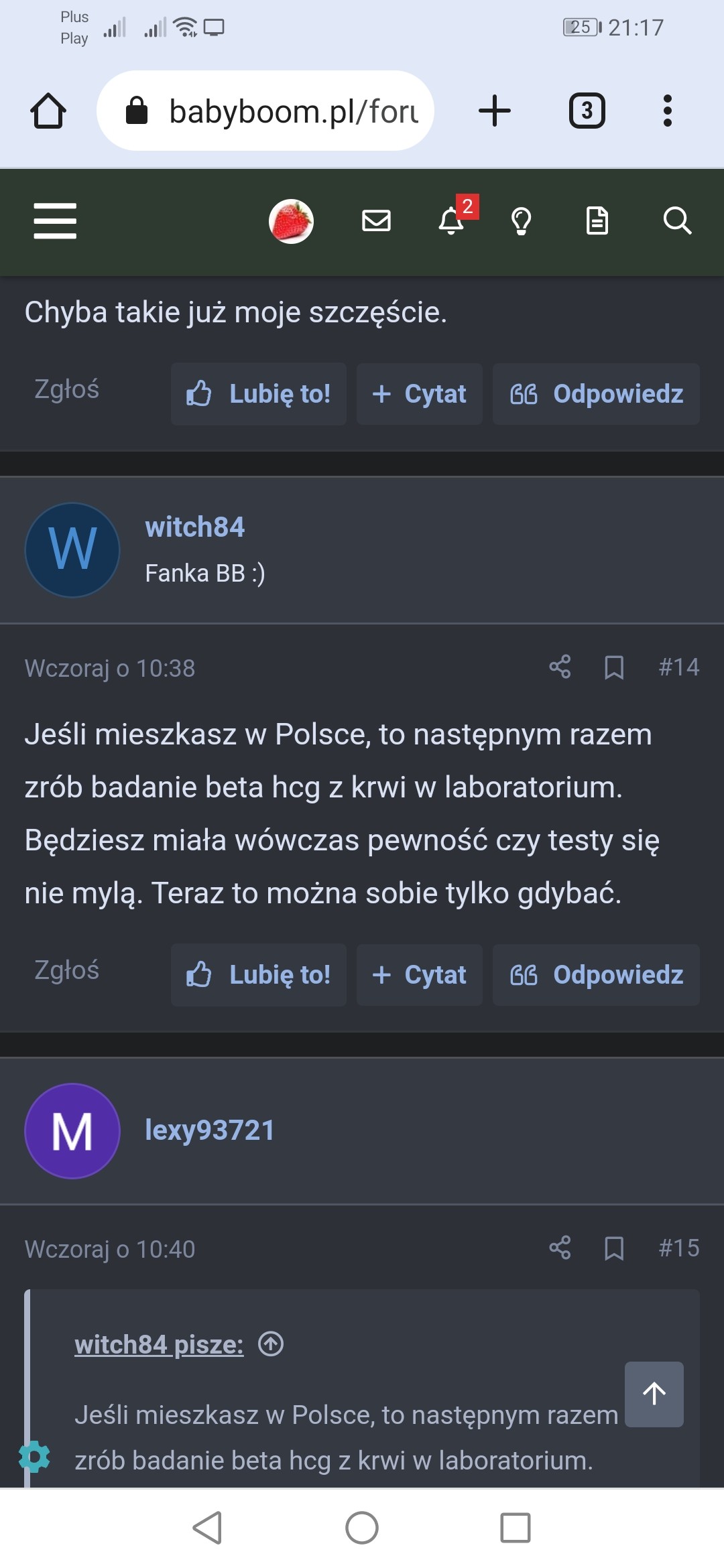724x1568 pixels.
Task: Open teal settings gear icon
Action: 34,1457
